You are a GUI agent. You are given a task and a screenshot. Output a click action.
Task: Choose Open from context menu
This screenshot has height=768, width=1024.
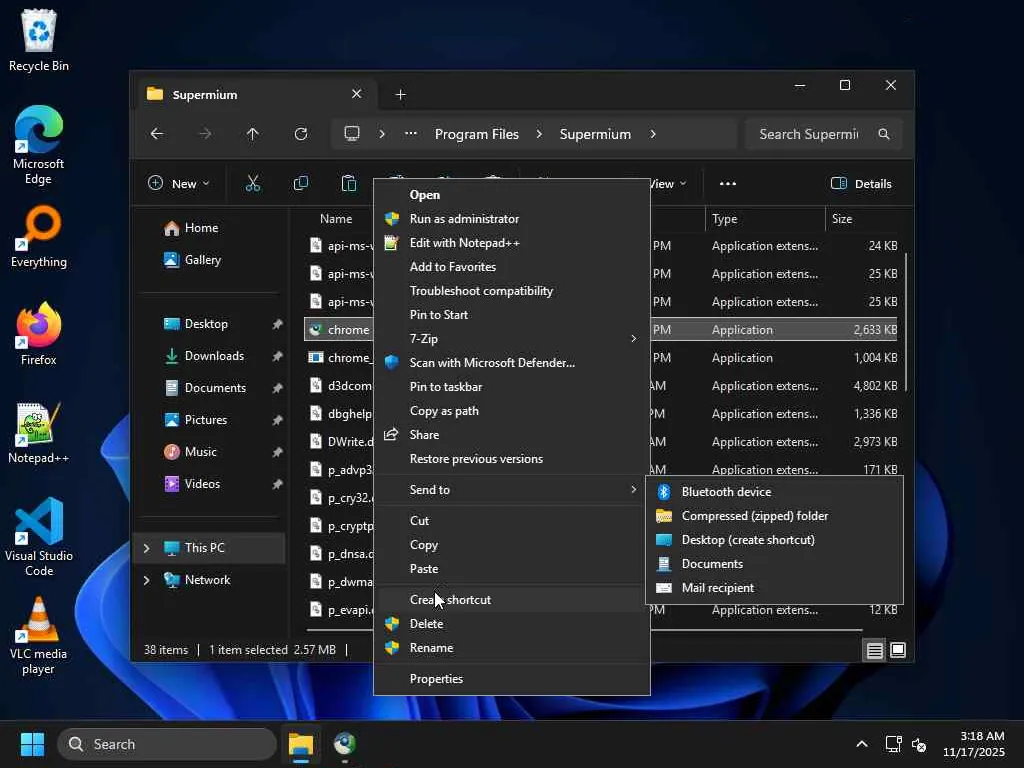[x=511, y=195]
